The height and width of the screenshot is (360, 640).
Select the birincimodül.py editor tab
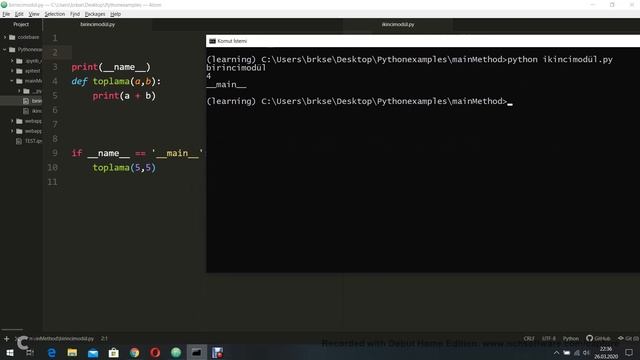pyautogui.click(x=98, y=24)
